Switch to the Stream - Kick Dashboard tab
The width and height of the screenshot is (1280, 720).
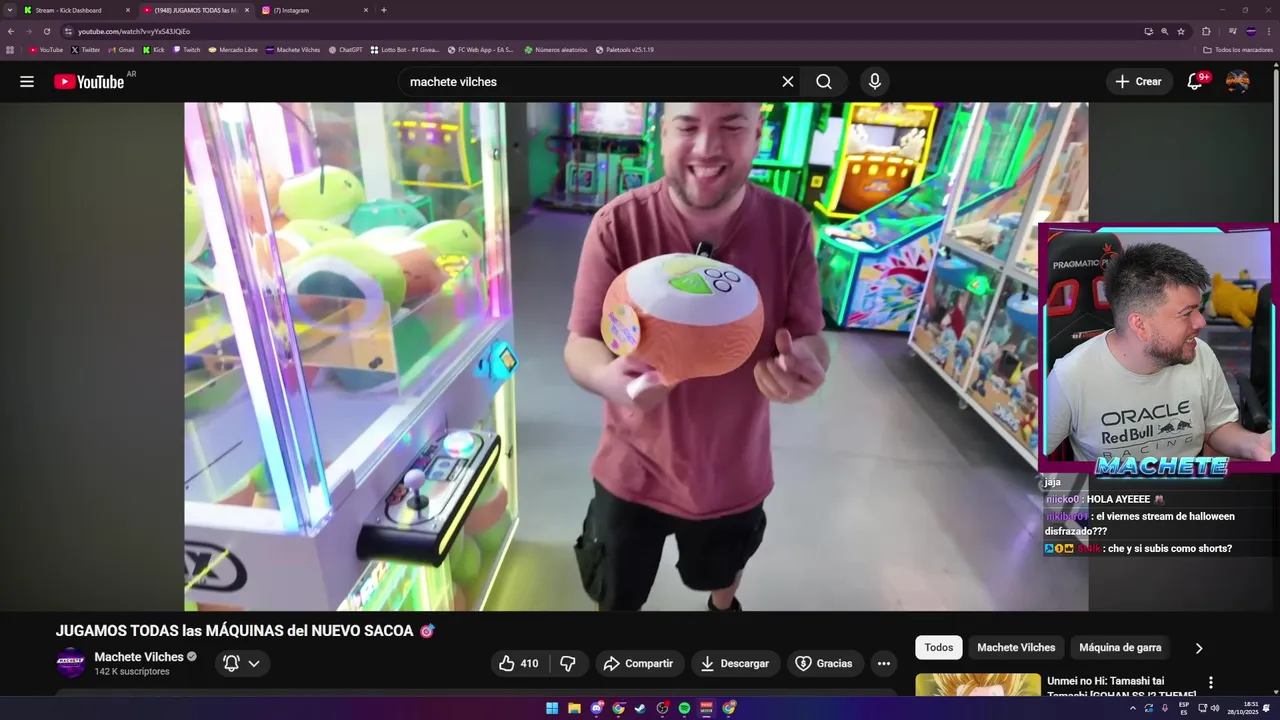pyautogui.click(x=76, y=10)
